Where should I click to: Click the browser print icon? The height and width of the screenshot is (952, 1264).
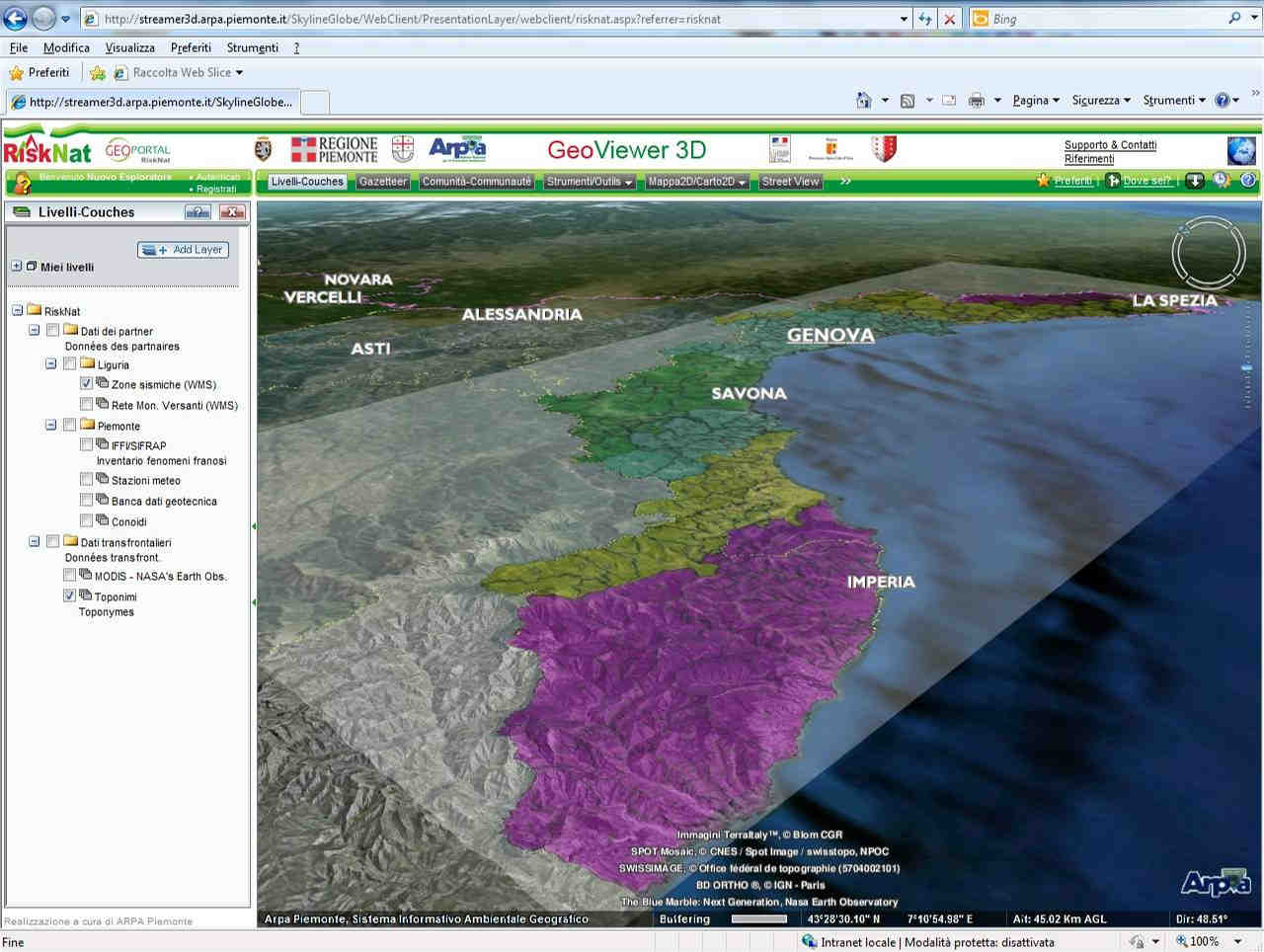coord(977,100)
